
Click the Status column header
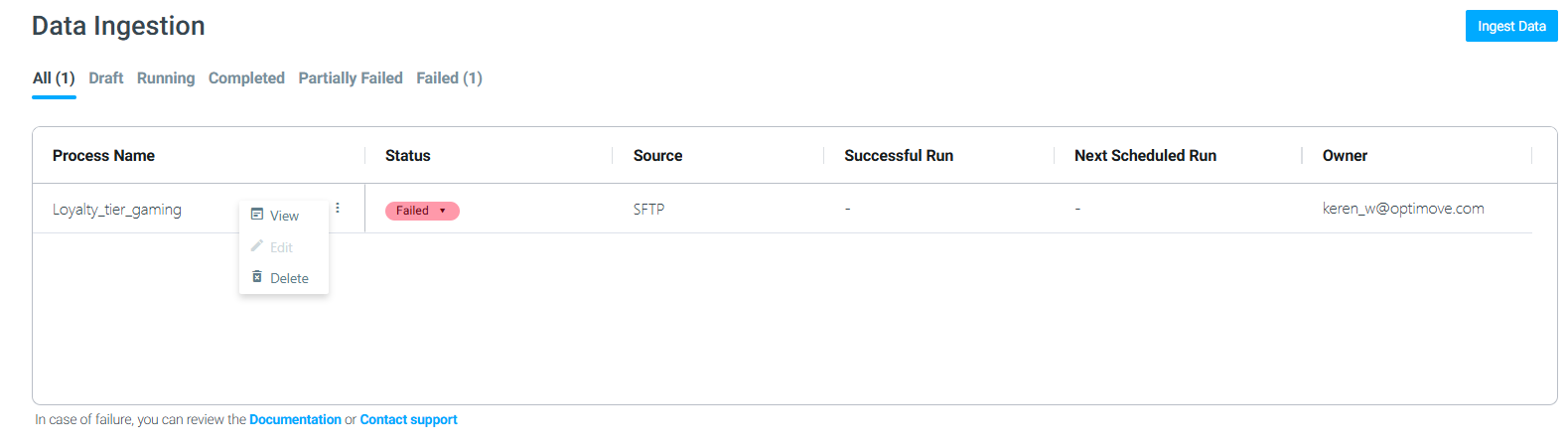click(x=408, y=155)
